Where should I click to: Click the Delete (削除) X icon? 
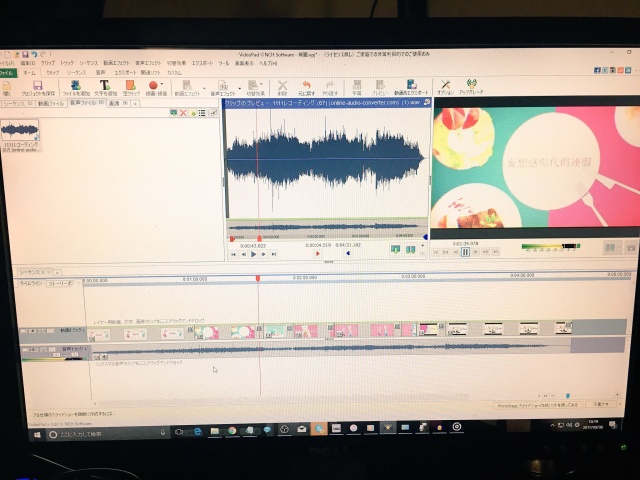pos(282,85)
